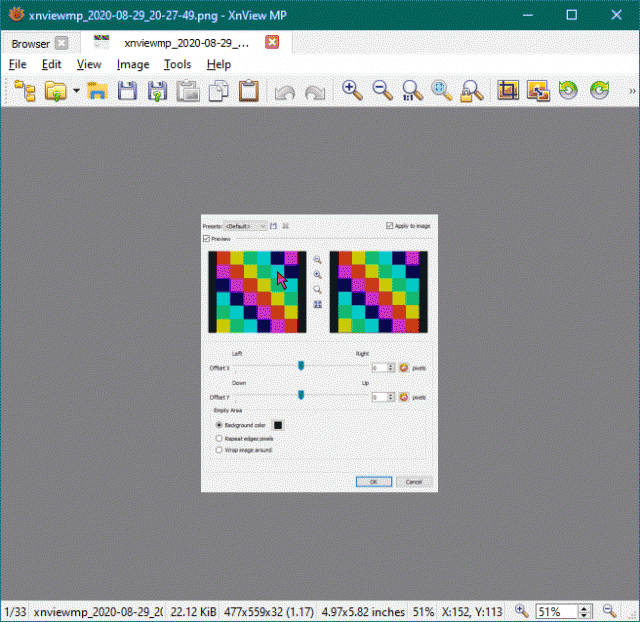The height and width of the screenshot is (622, 640).
Task: Click the Redo arrow icon
Action: pos(315,92)
